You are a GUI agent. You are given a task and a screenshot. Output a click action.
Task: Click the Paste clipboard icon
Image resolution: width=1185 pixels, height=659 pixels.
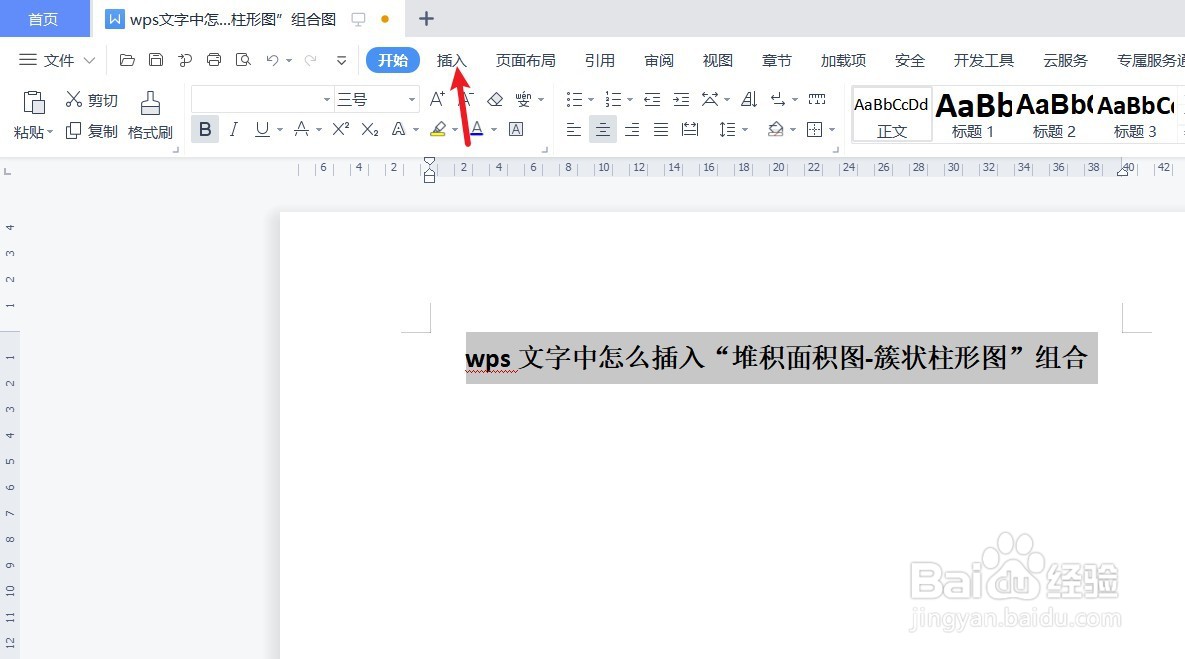tap(33, 101)
